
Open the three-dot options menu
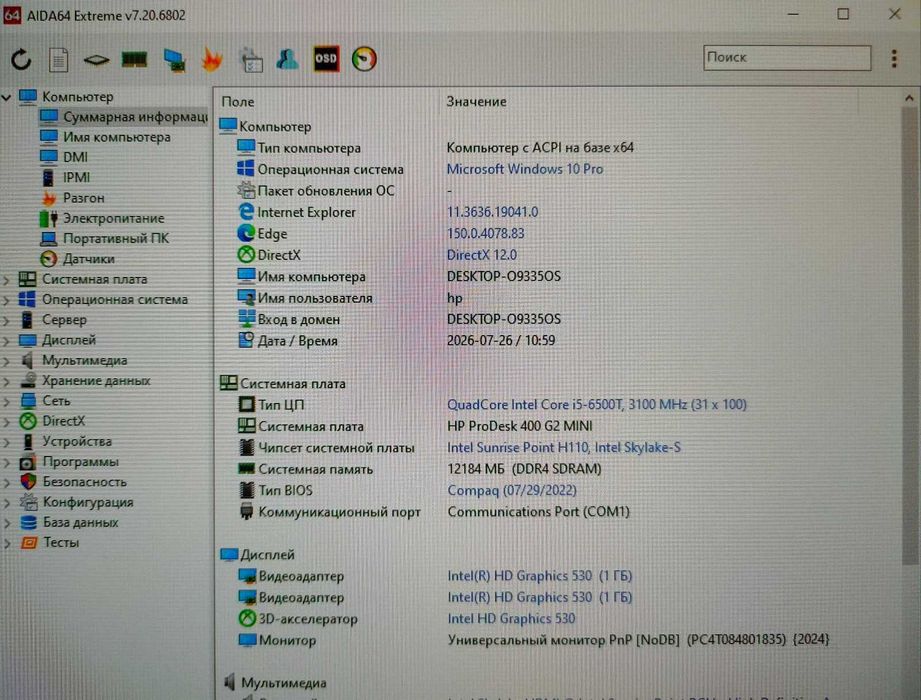(894, 58)
